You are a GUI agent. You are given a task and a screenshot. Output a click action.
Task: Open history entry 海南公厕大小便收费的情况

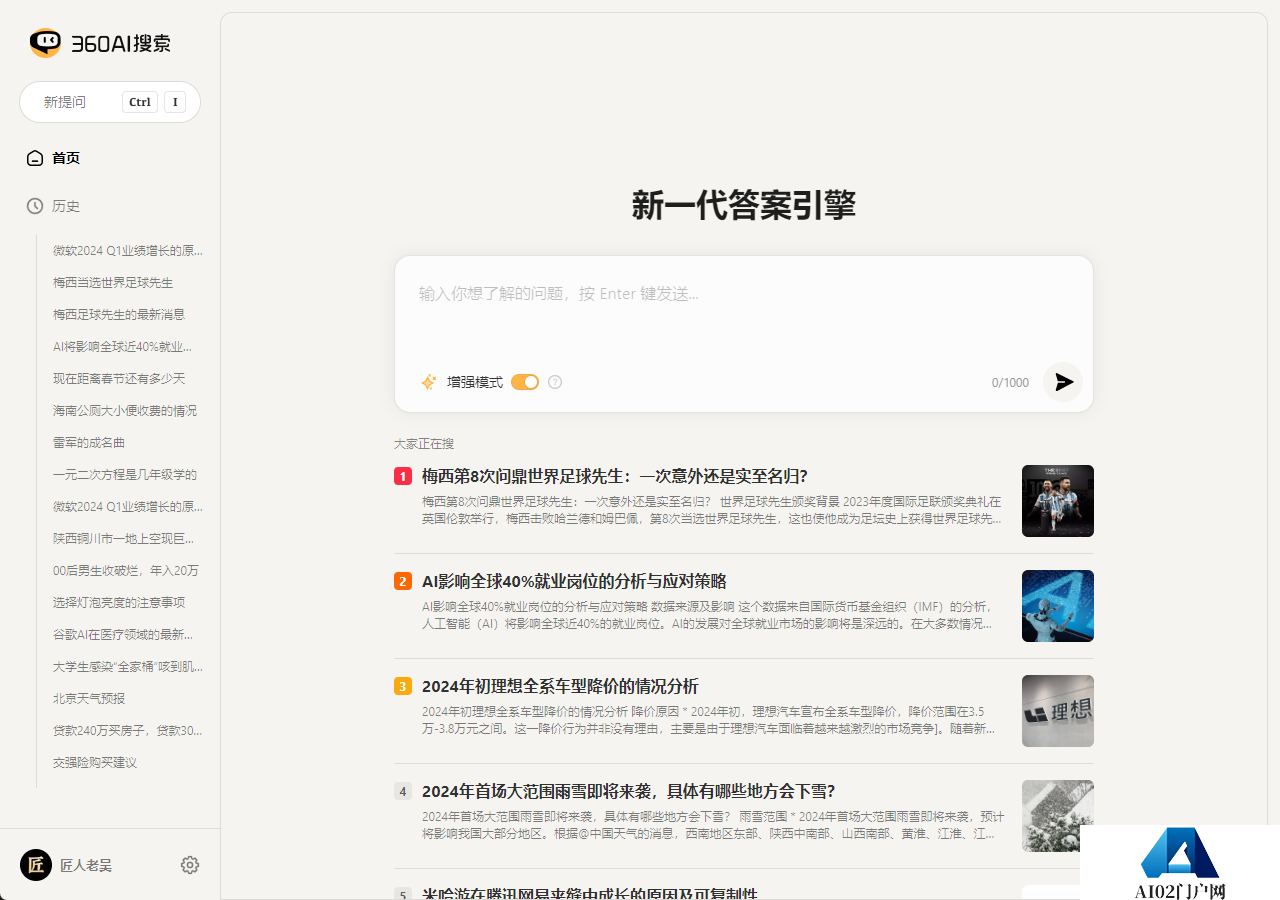tap(125, 410)
